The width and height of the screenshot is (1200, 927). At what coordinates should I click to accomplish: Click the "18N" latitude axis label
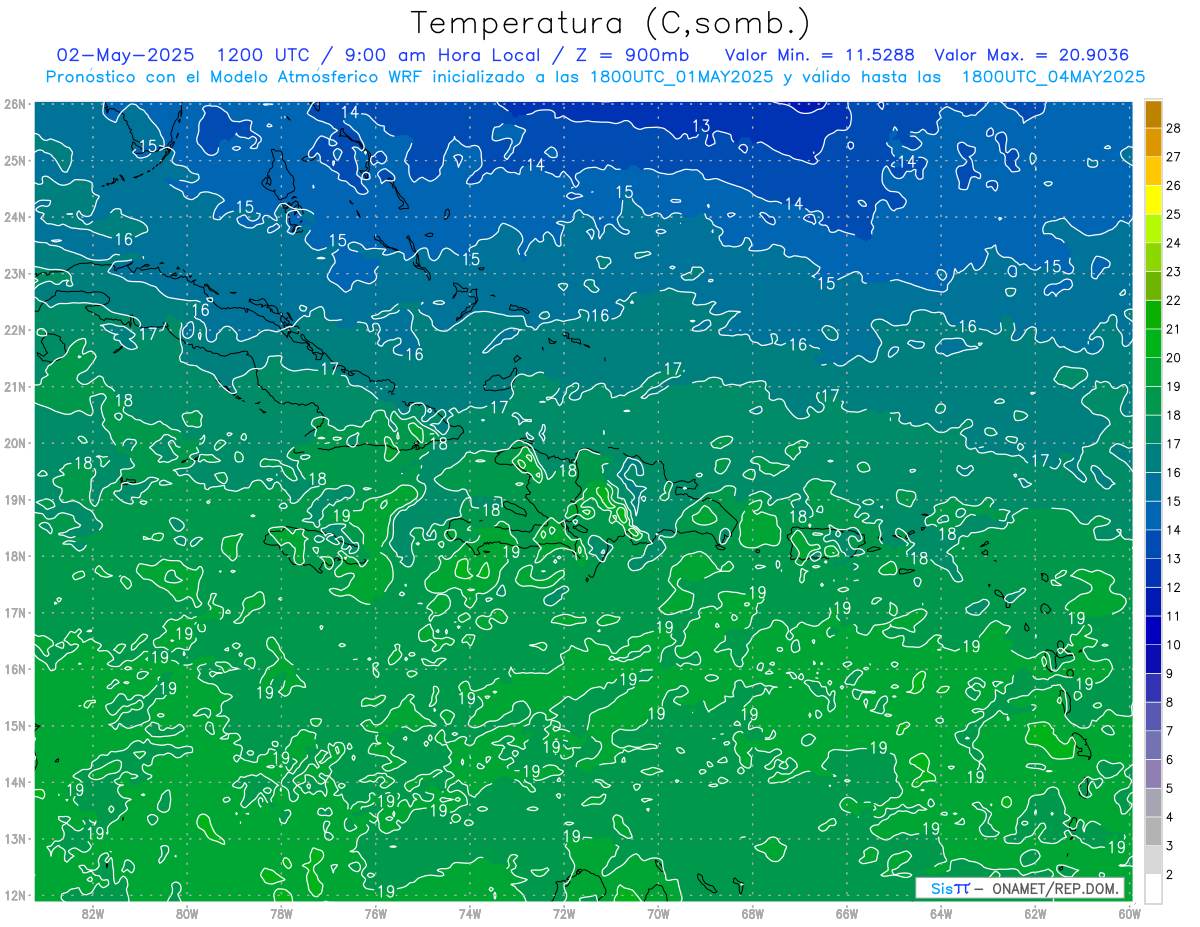(x=15, y=556)
